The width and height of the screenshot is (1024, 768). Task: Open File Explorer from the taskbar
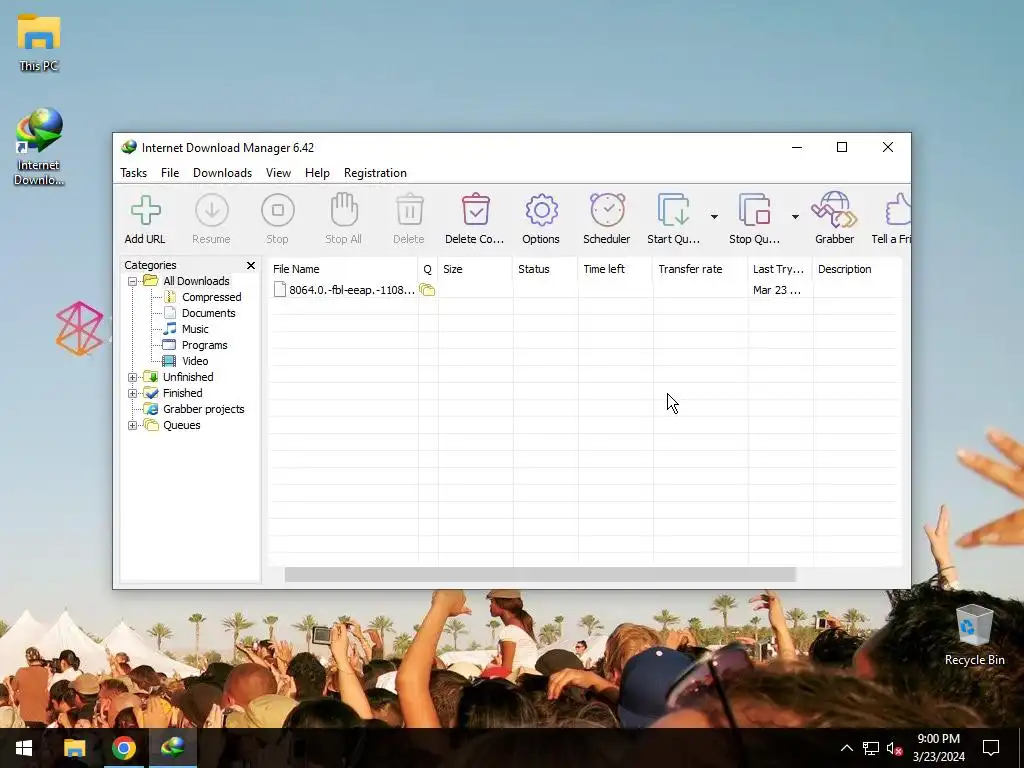[74, 748]
